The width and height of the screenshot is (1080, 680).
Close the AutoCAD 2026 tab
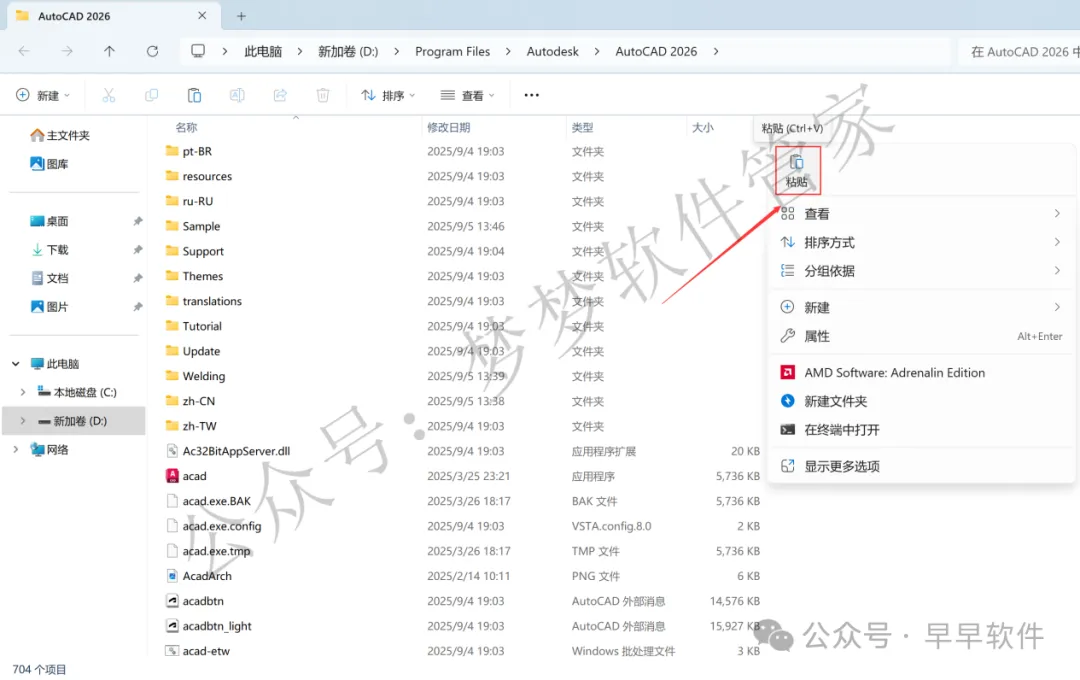(202, 15)
